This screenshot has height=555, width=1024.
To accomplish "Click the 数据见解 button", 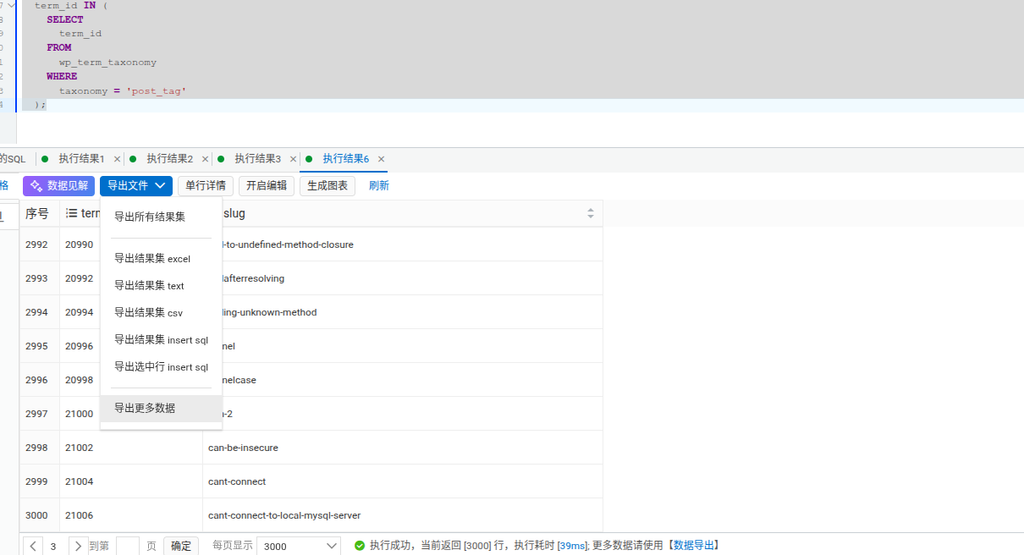I will coord(59,186).
